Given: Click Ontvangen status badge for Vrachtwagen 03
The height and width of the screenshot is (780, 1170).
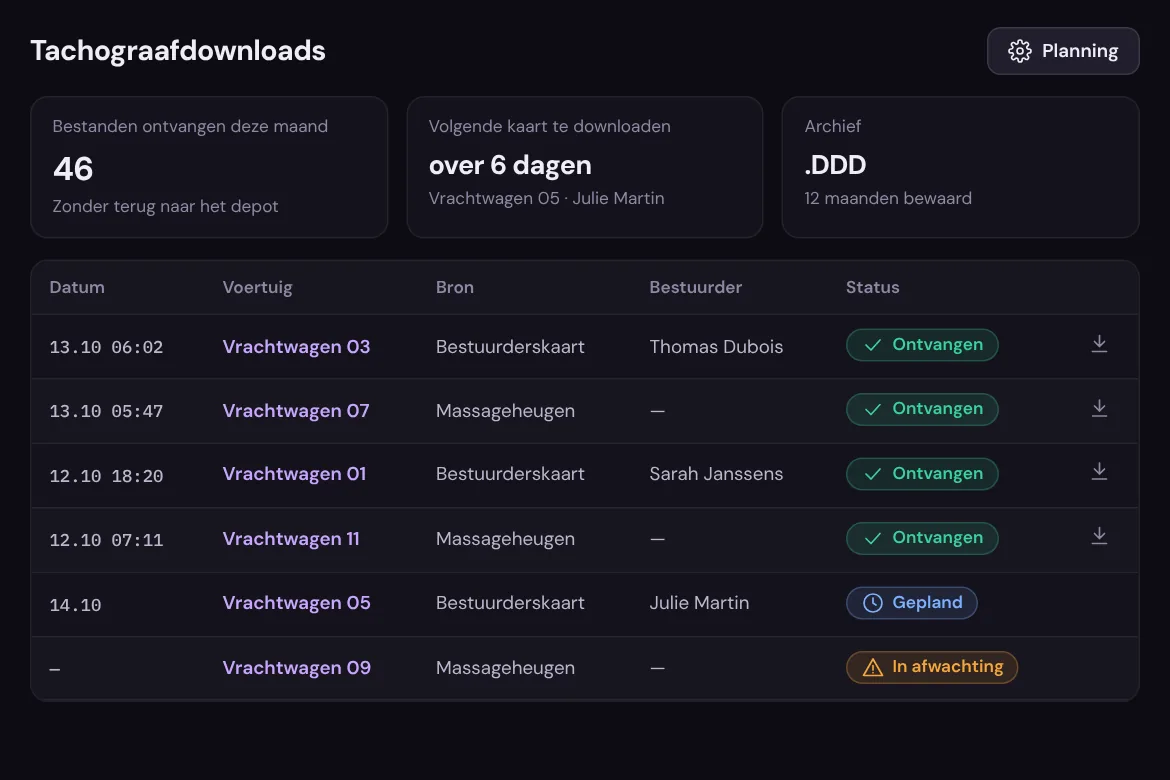Looking at the screenshot, I should point(922,345).
